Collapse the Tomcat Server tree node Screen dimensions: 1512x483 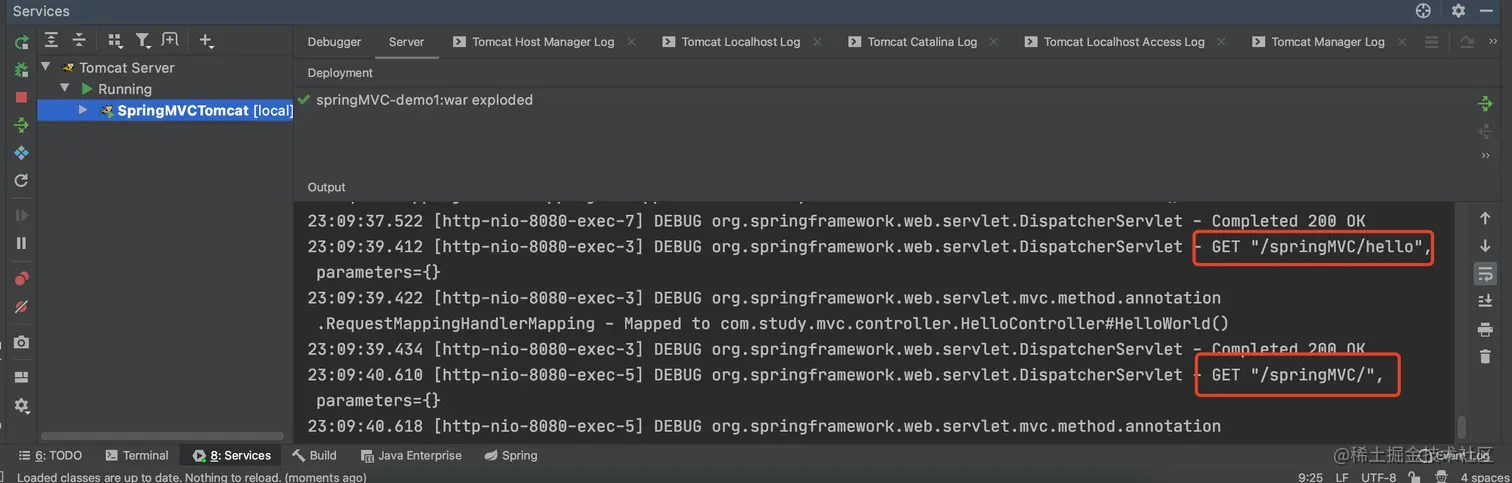pos(46,67)
